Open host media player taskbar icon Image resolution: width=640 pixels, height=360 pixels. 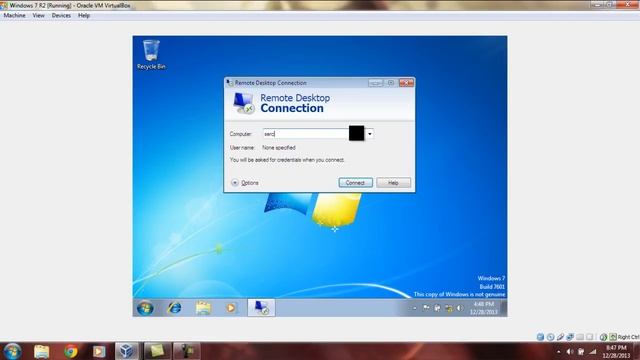(99, 351)
